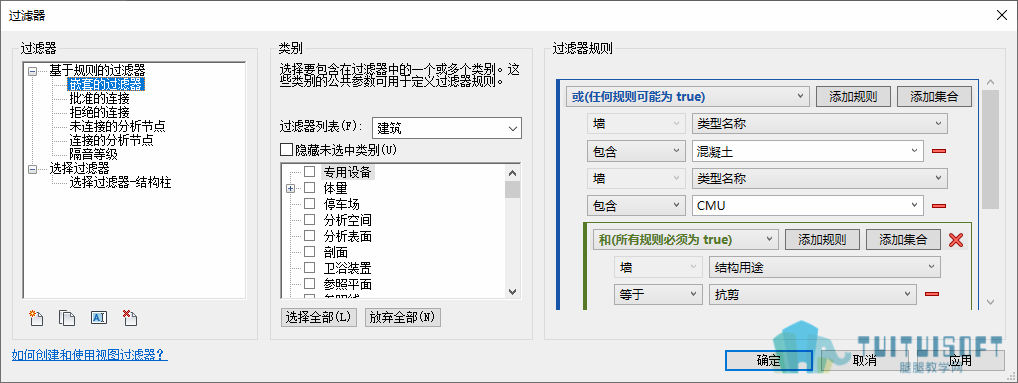Image resolution: width=1018 pixels, height=383 pixels.
Task: Click 添加规则 in the AND set
Action: 822,240
